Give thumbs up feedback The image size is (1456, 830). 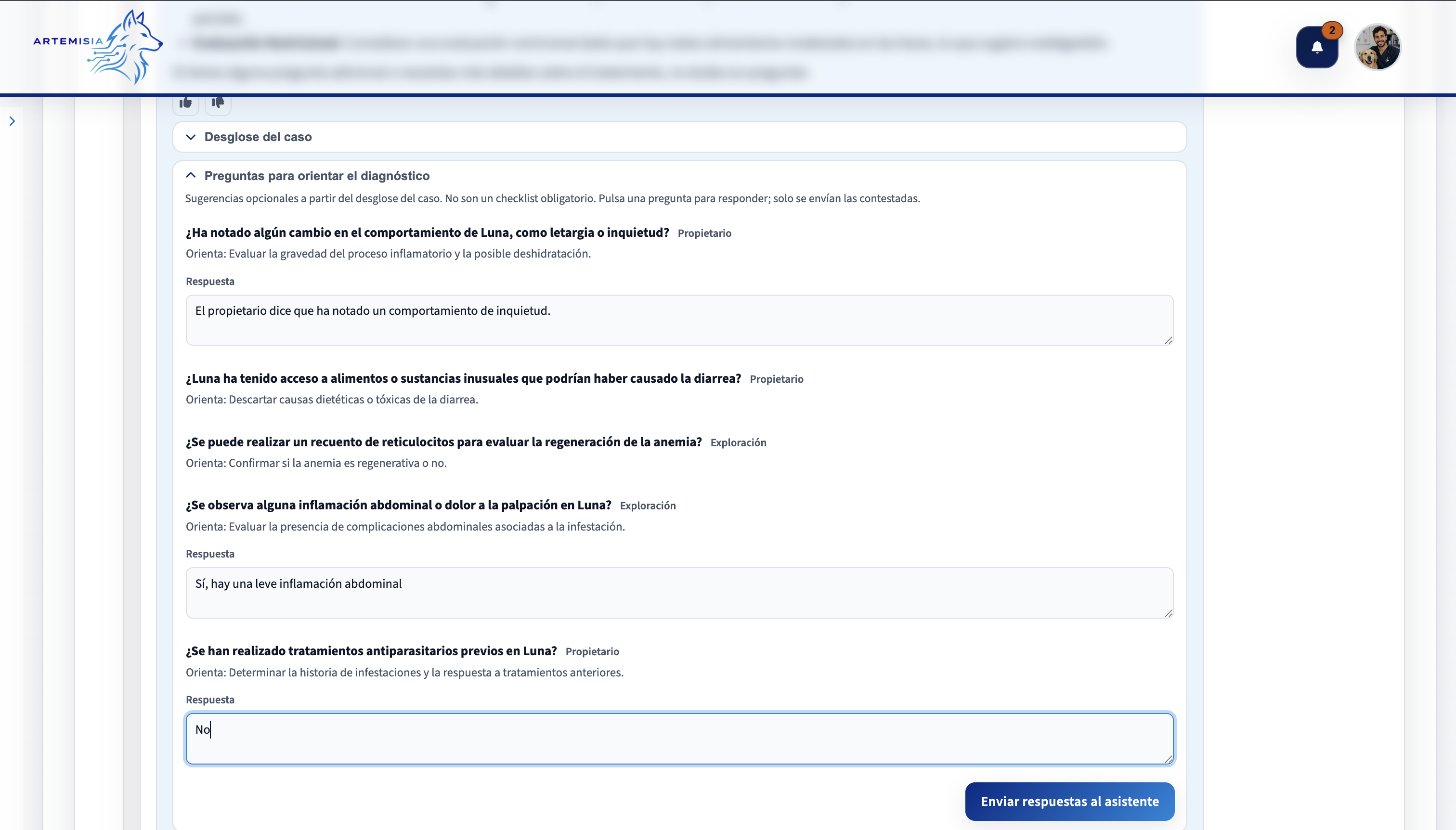186,103
